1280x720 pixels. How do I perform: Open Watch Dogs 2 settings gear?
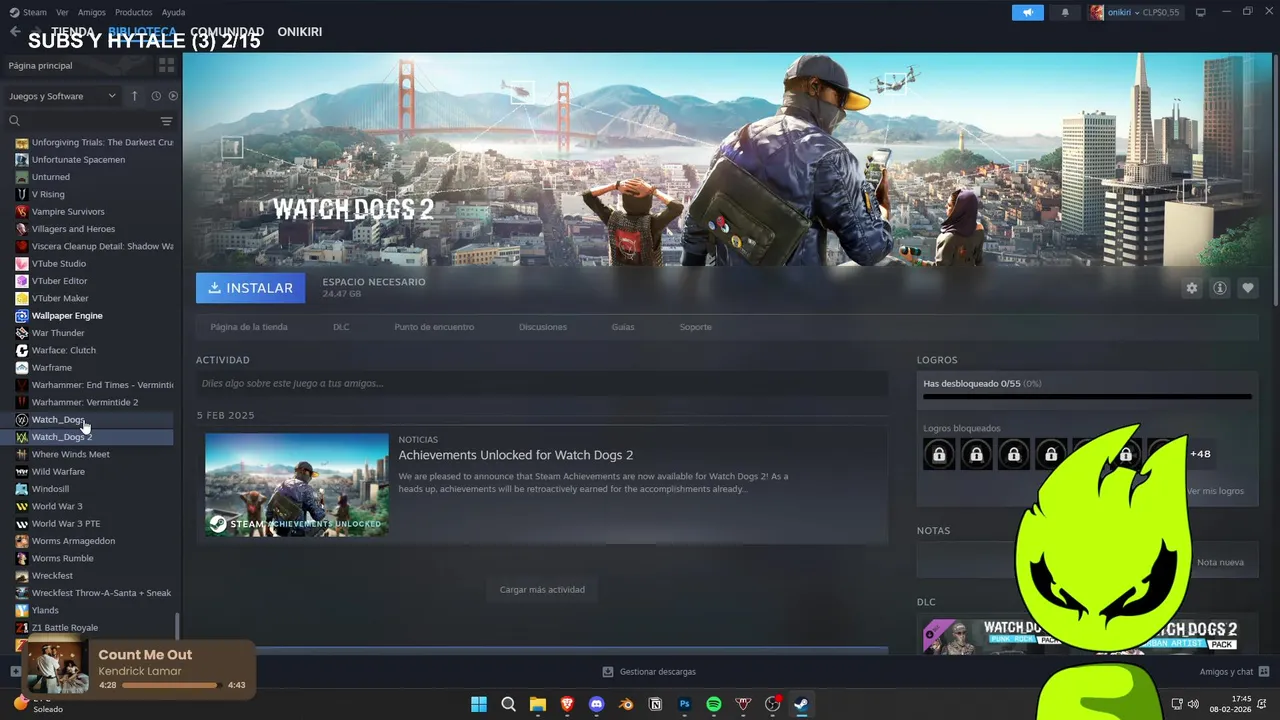pyautogui.click(x=1191, y=288)
